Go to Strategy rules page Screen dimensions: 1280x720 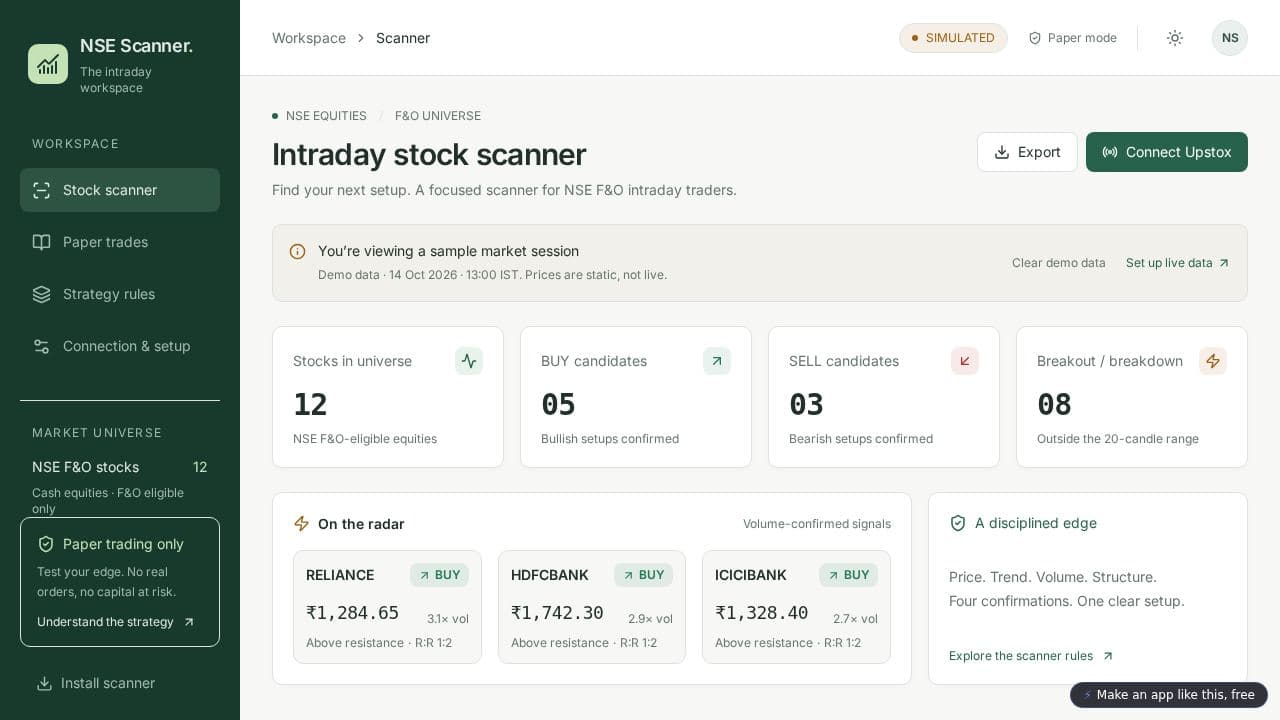click(x=120, y=294)
